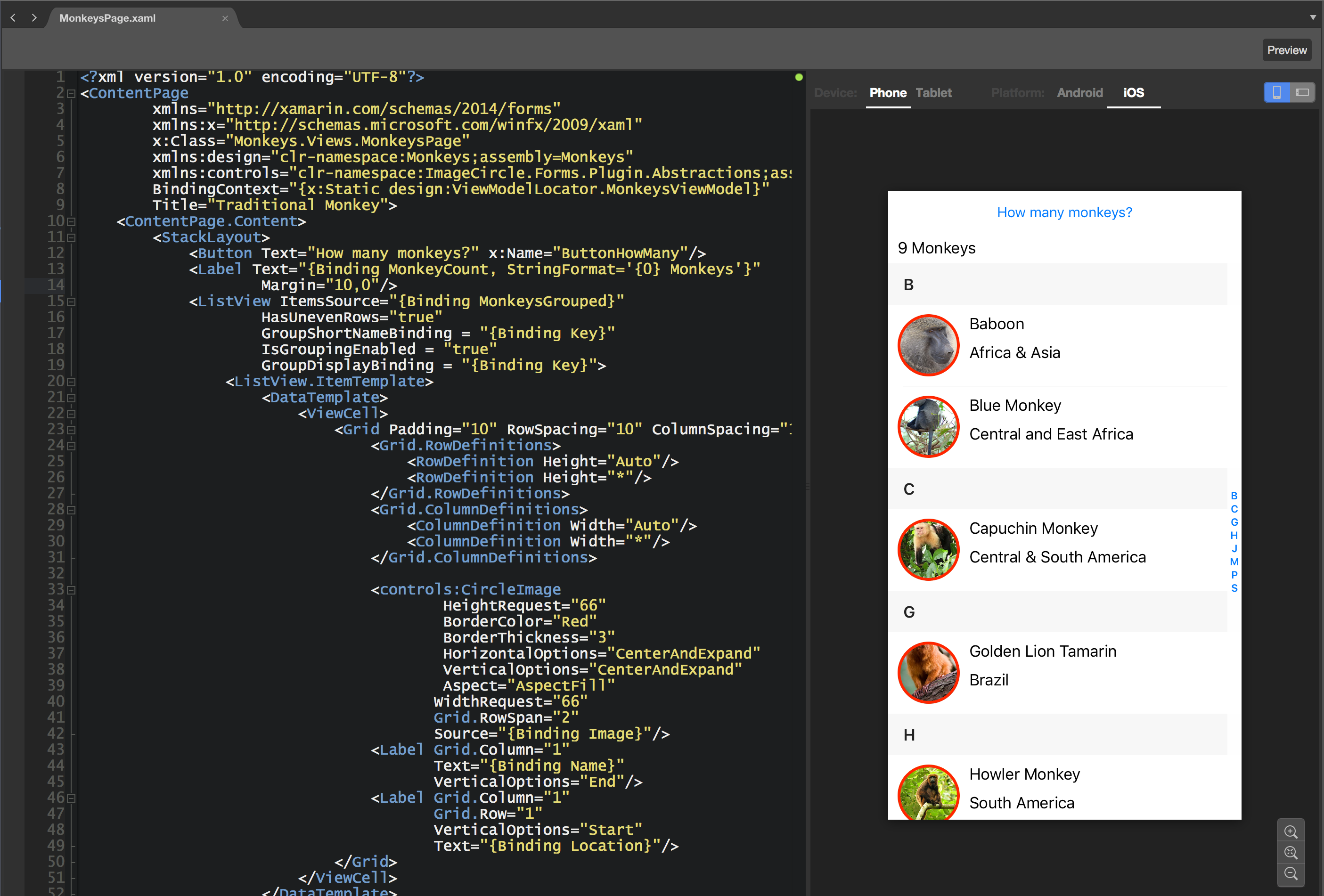Viewport: 1324px width, 896px height.
Task: Zoom in the preview
Action: (1291, 831)
